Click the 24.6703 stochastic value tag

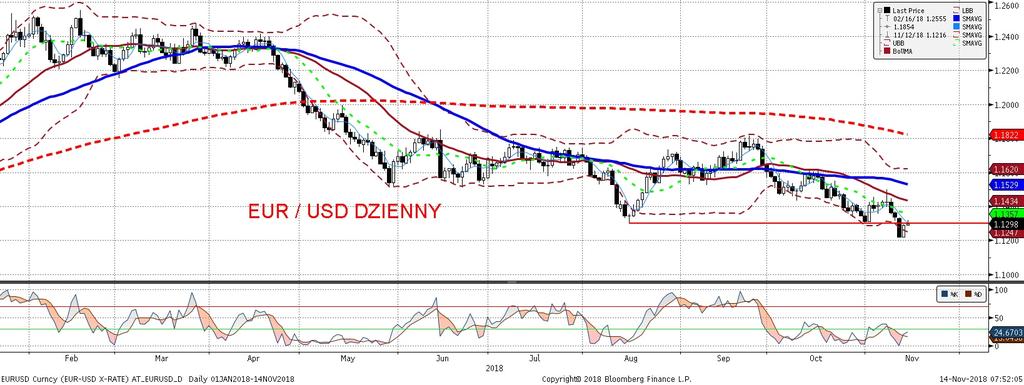(x=1006, y=333)
